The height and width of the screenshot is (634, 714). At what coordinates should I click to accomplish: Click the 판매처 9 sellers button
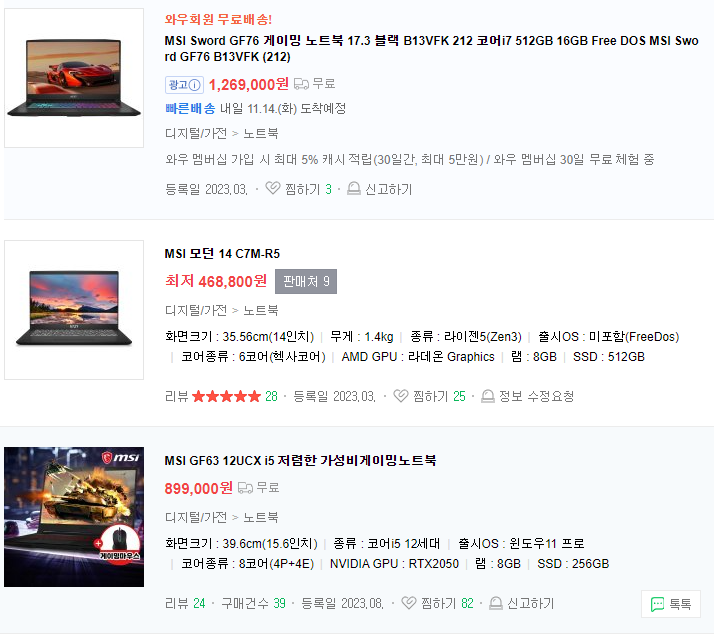(x=306, y=281)
